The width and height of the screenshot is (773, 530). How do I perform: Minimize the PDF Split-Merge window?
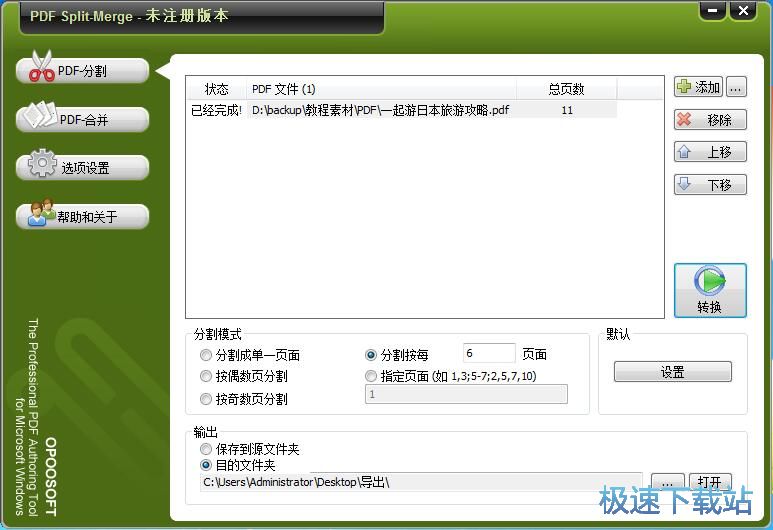click(712, 11)
